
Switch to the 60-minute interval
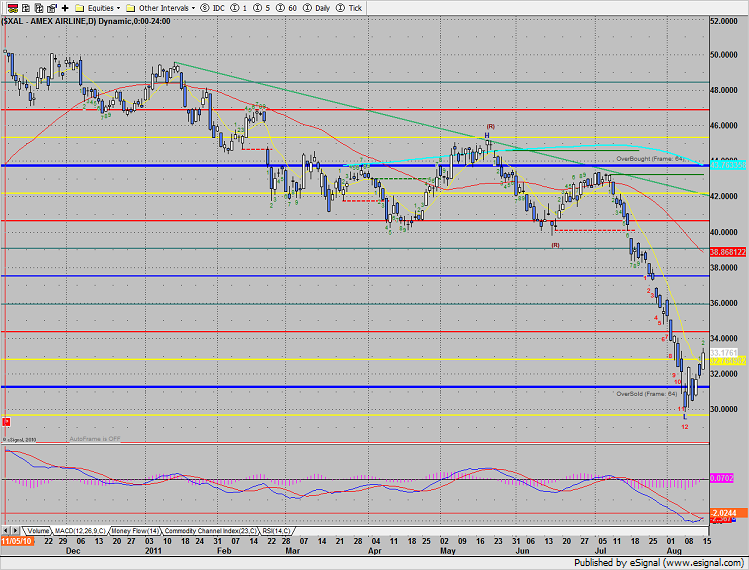coord(286,8)
